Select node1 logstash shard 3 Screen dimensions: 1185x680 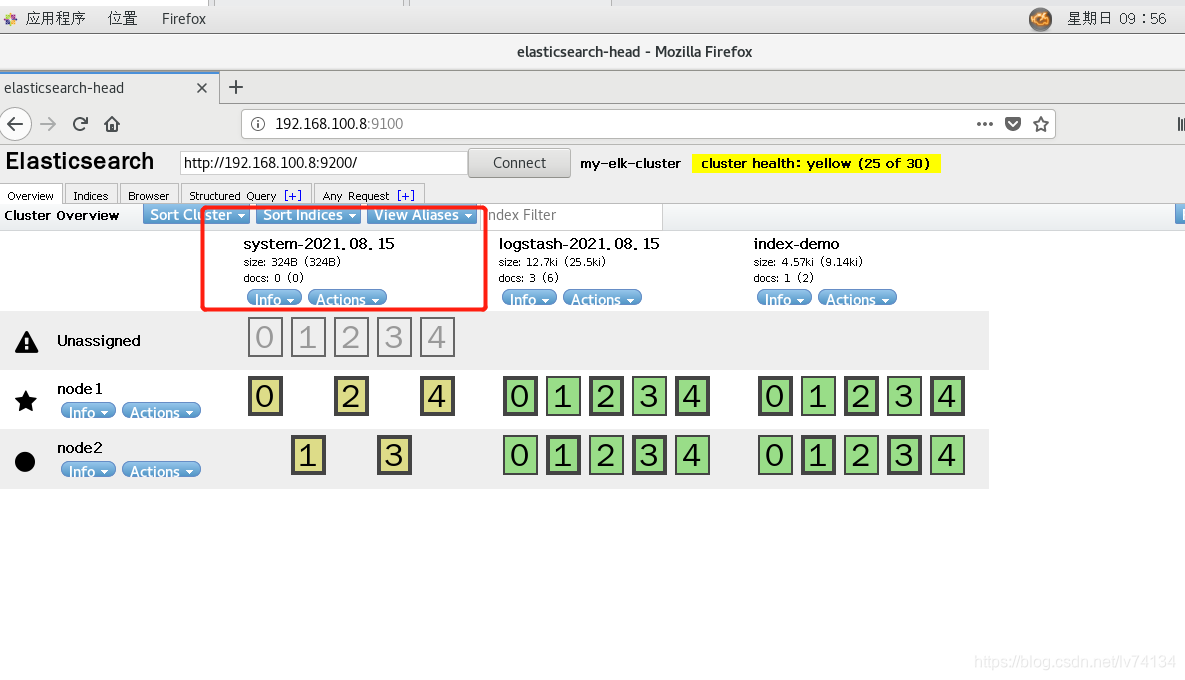click(x=649, y=396)
